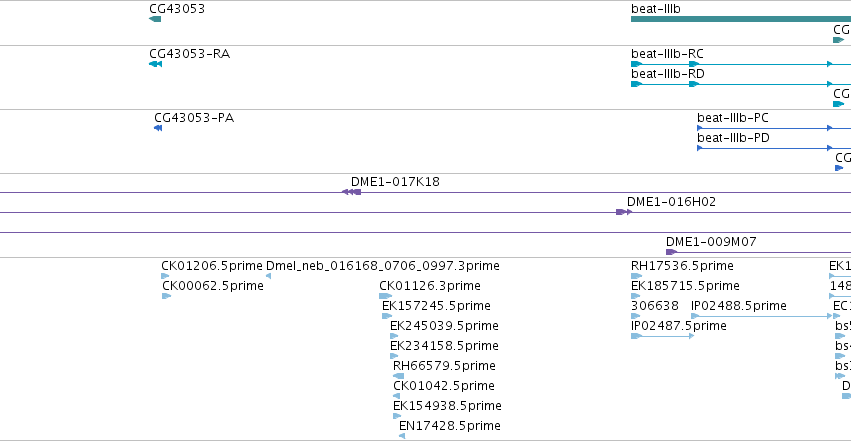Click the DME1-009M07 clone marker
851x441 pixels.
(671, 252)
